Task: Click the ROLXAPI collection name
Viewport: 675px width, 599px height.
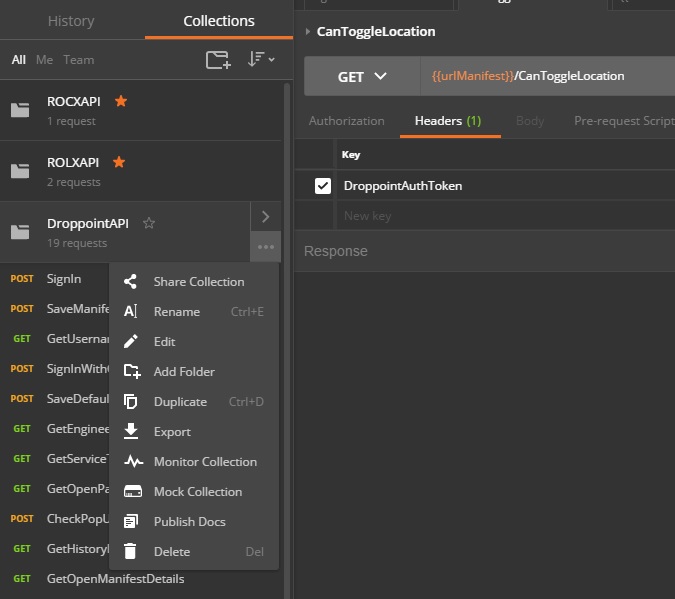Action: tap(73, 163)
